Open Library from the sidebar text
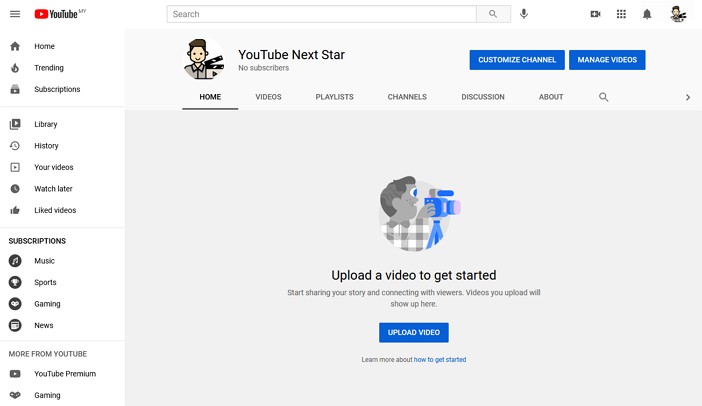This screenshot has height=406, width=702. pyautogui.click(x=46, y=124)
